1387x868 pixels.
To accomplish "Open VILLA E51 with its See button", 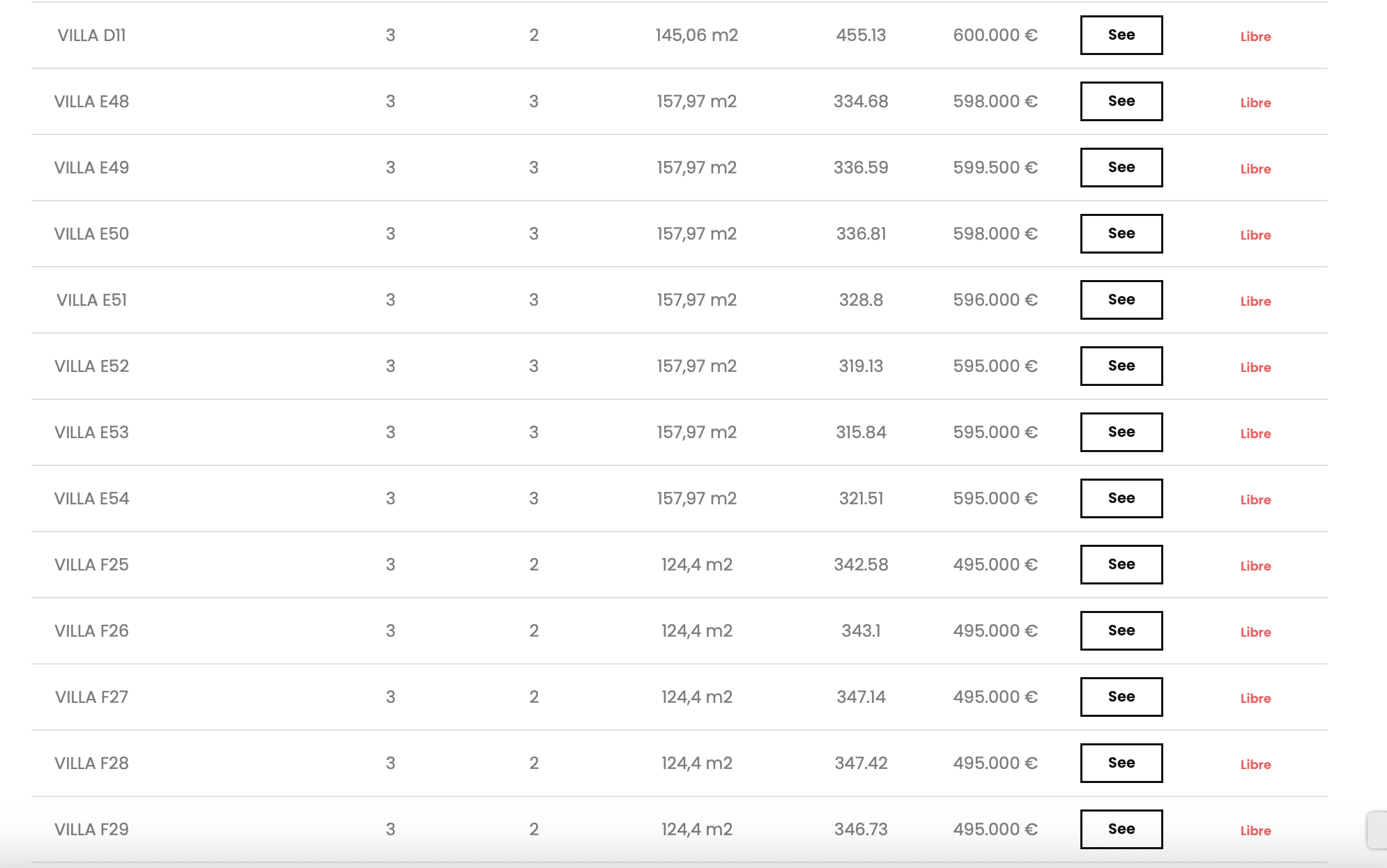I will (1121, 300).
